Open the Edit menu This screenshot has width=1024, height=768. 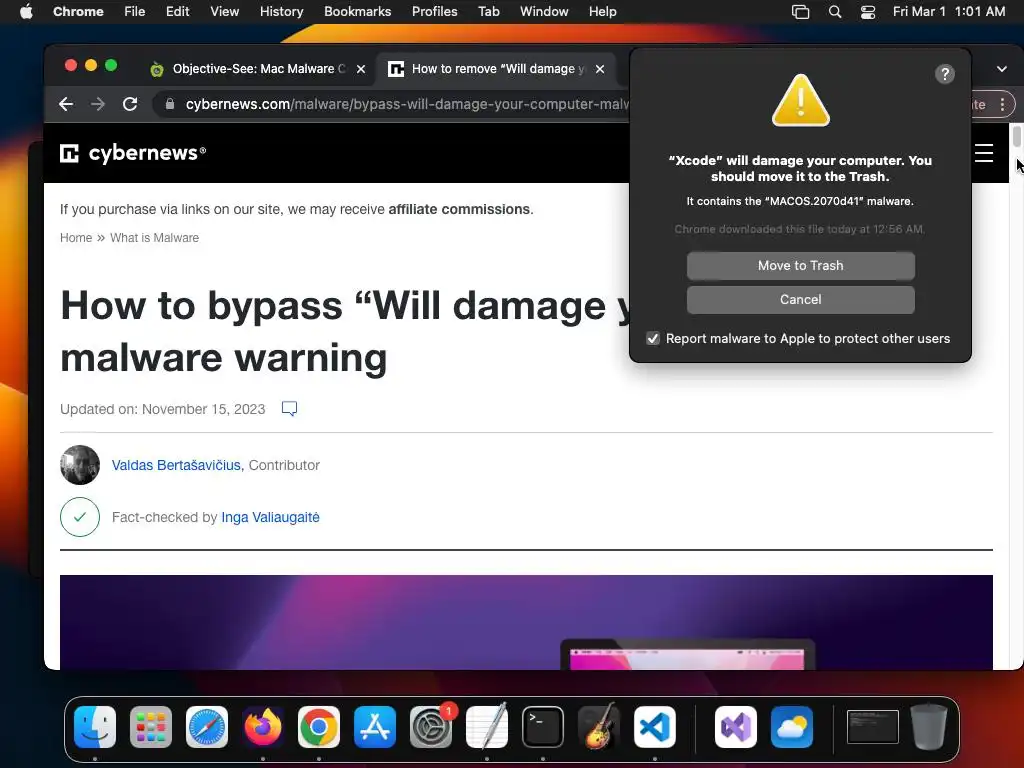point(178,11)
